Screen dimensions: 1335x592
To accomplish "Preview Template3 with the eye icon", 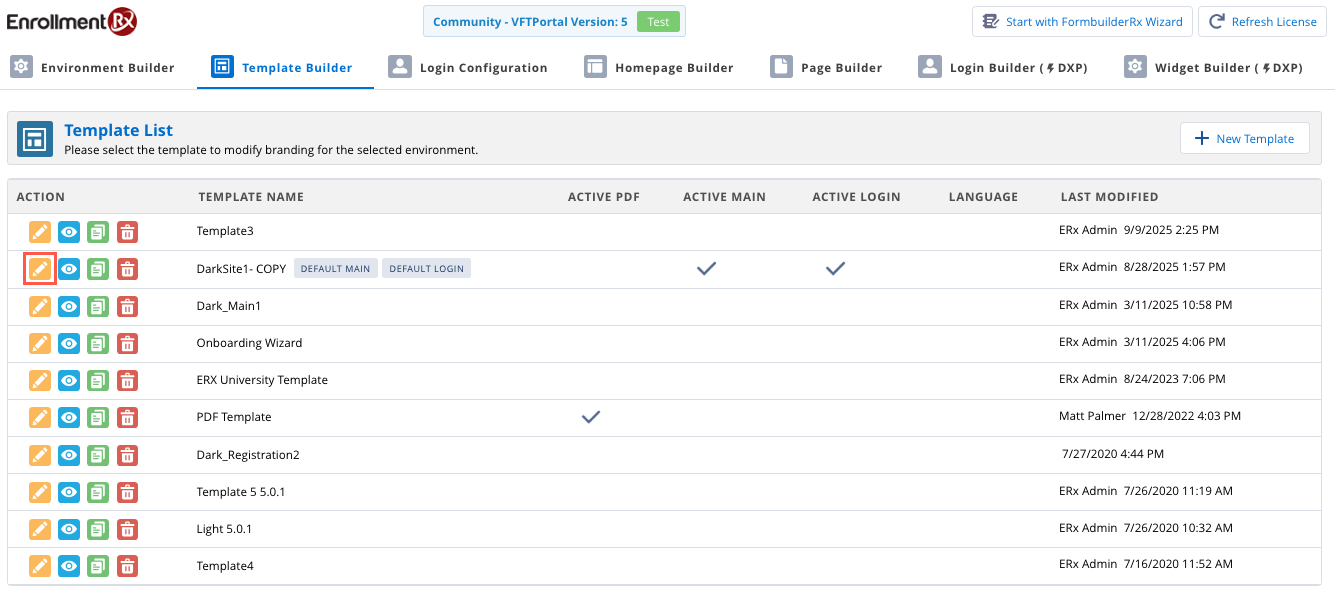I will (68, 232).
